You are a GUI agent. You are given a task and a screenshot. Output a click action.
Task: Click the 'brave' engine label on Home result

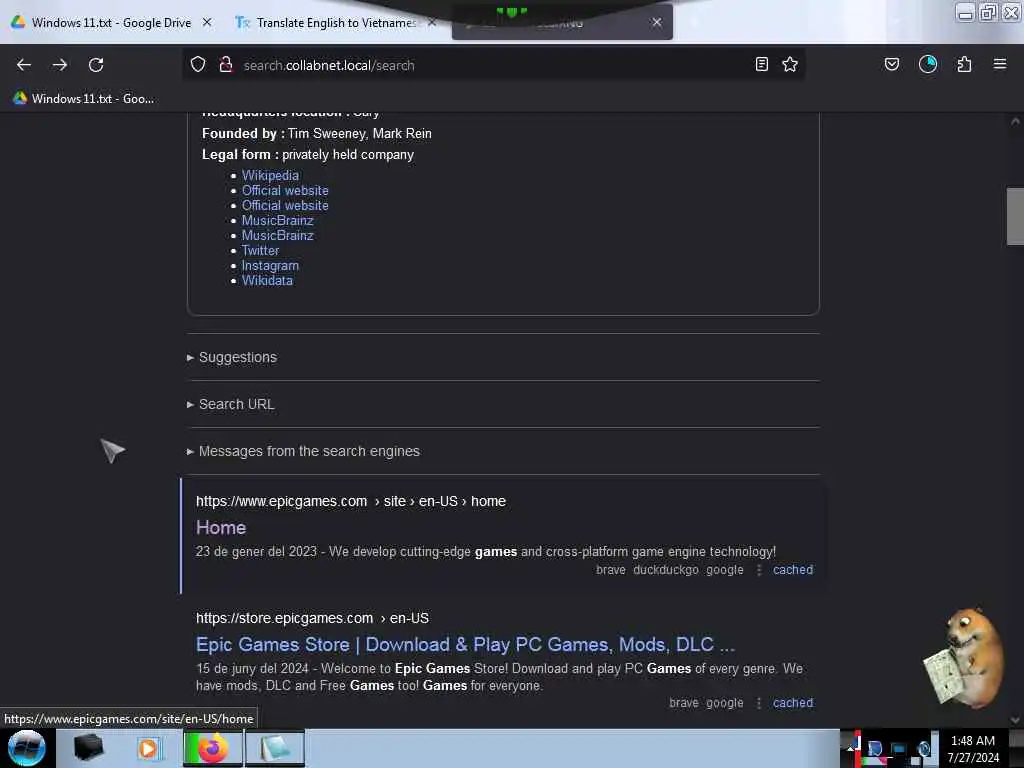pos(611,569)
